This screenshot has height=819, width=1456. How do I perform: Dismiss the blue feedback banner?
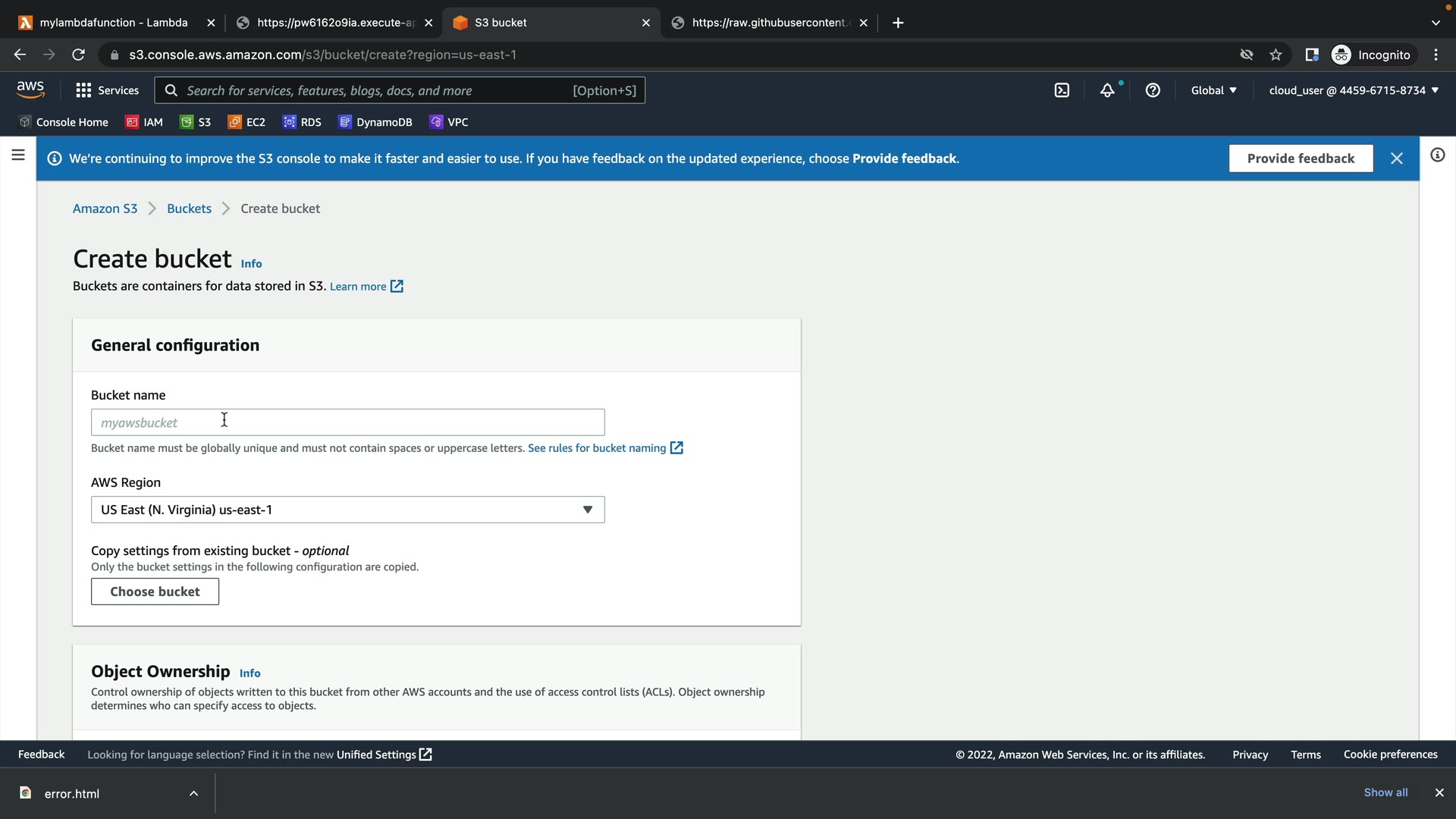click(1396, 158)
